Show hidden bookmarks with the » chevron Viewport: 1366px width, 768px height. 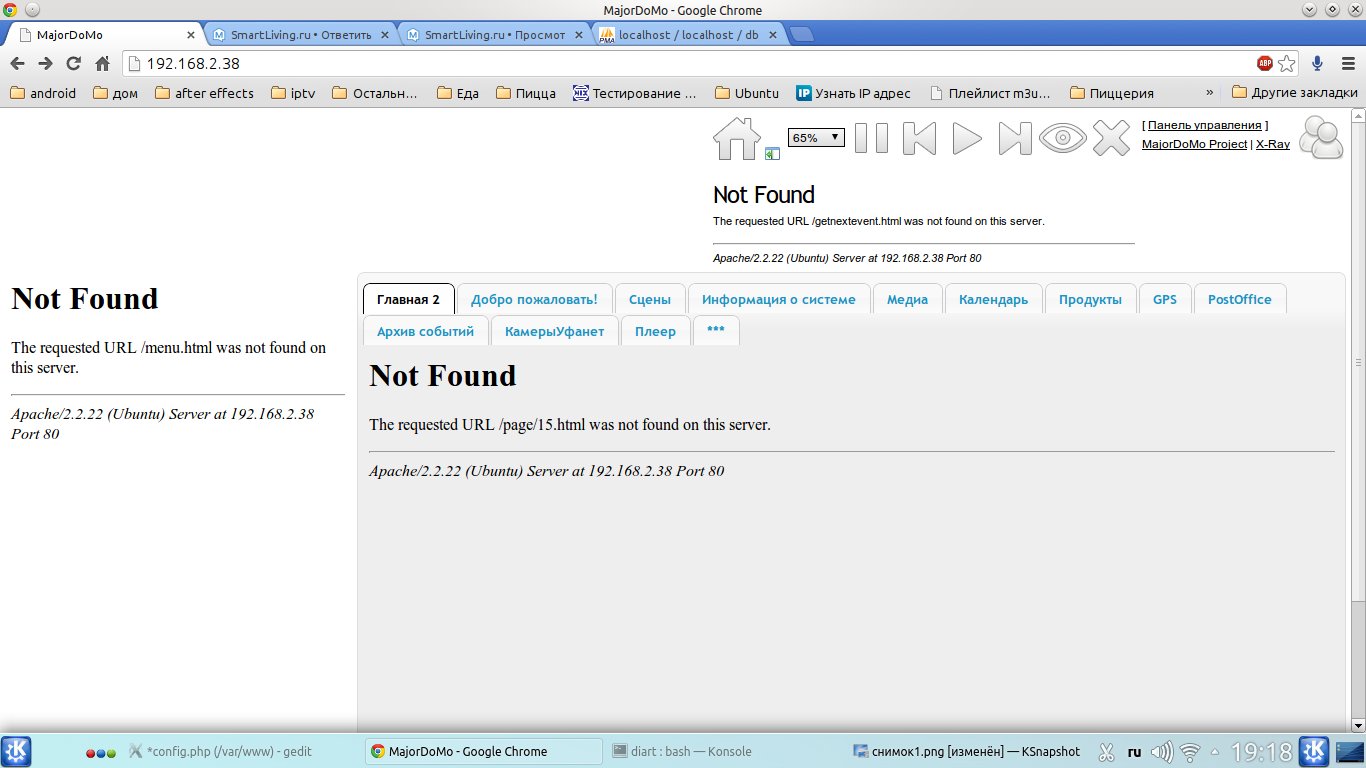[1210, 92]
